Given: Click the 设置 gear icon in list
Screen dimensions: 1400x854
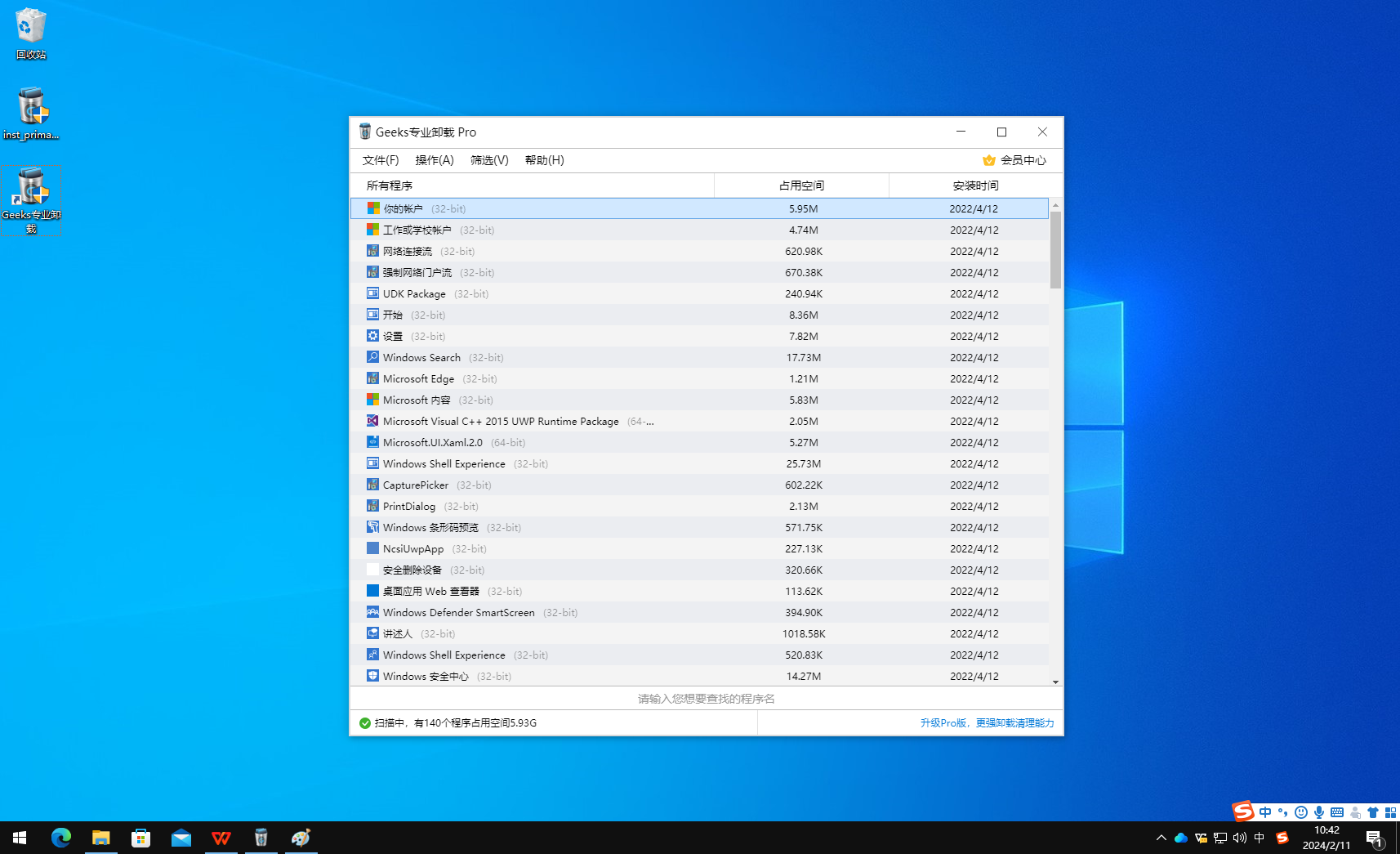Looking at the screenshot, I should click(x=372, y=336).
